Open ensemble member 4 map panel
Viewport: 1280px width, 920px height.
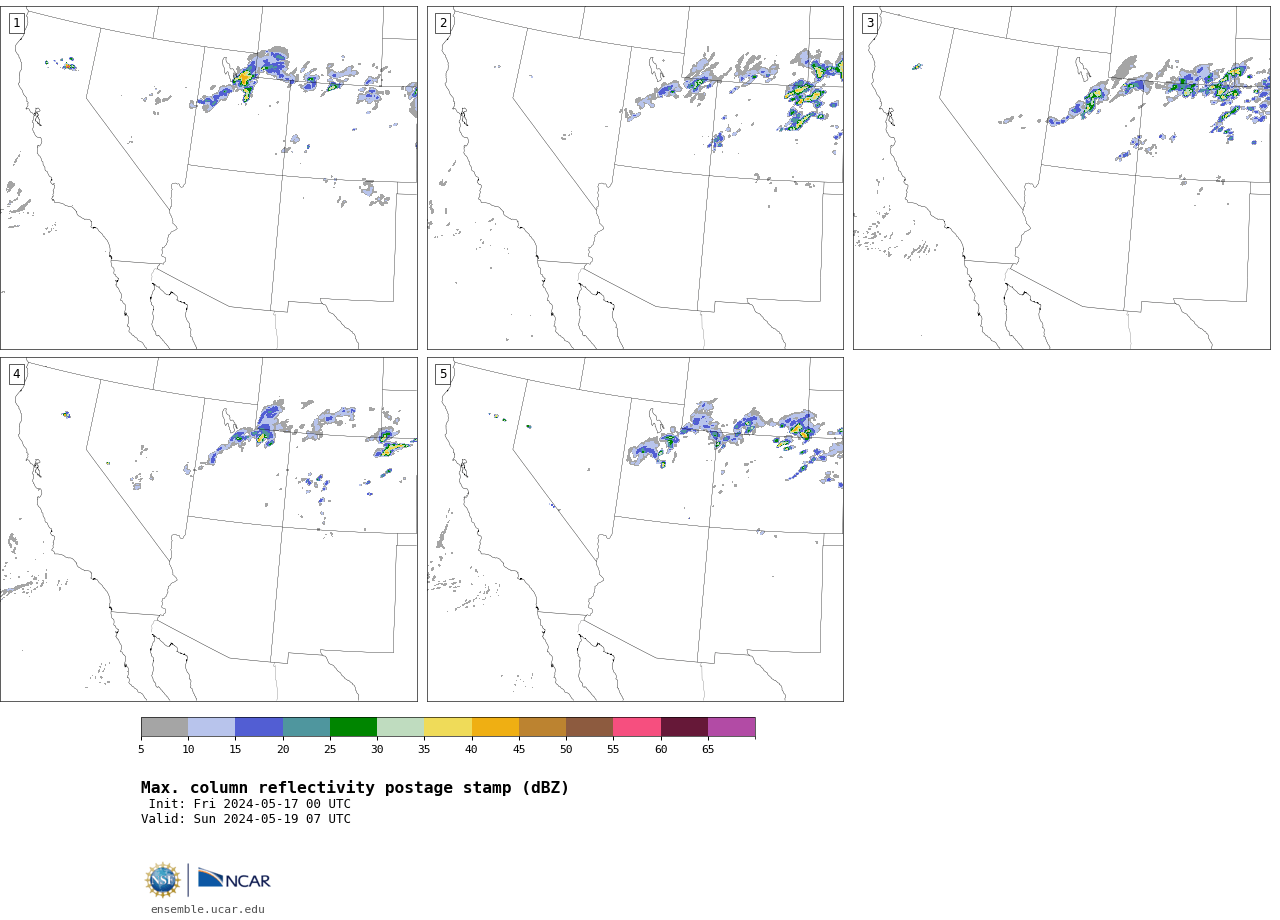pyautogui.click(x=208, y=529)
